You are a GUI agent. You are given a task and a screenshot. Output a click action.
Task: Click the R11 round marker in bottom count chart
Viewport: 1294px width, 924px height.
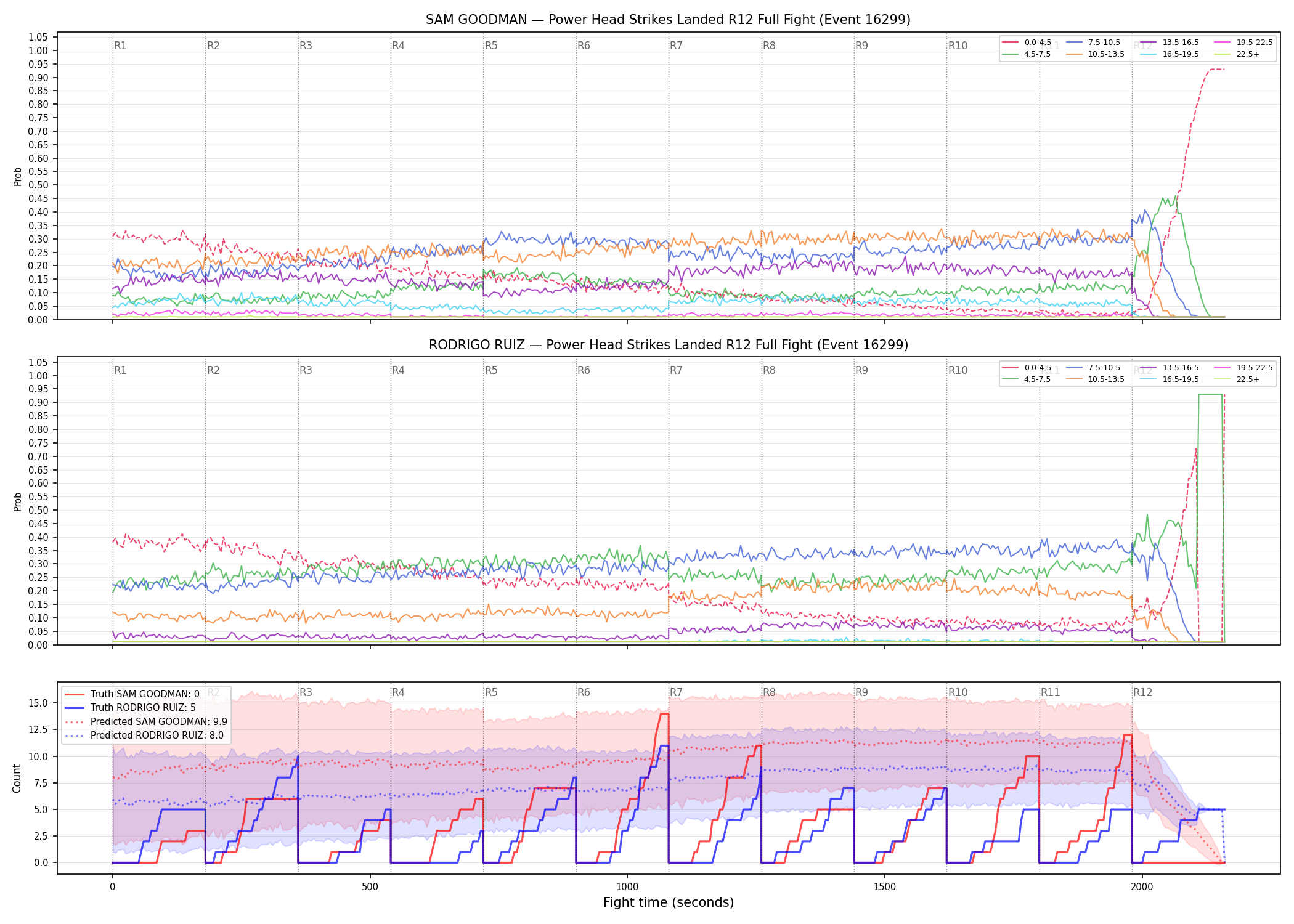(1050, 692)
